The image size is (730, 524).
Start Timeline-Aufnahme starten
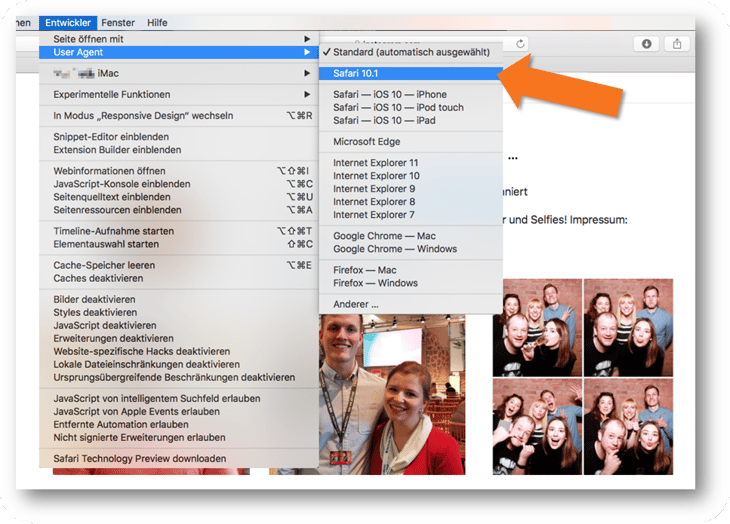(x=179, y=231)
